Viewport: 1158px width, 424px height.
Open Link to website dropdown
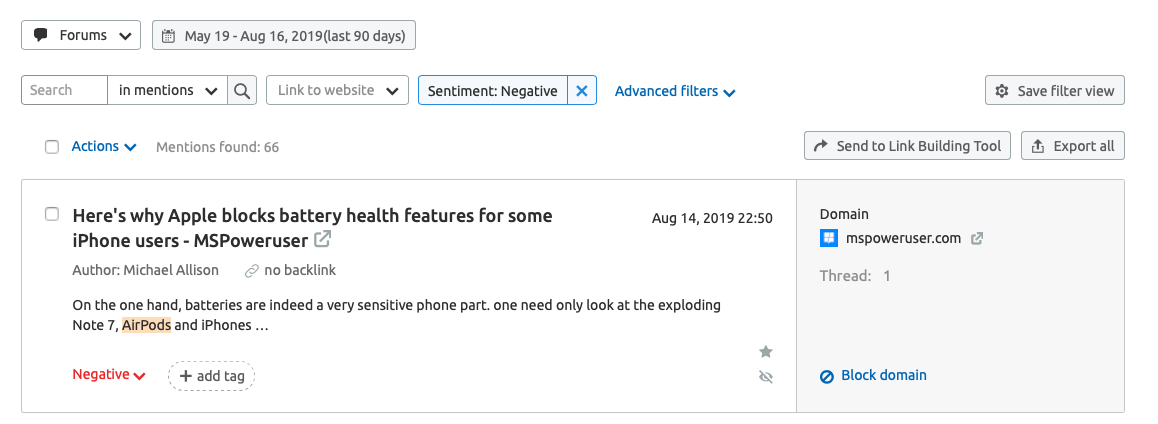click(338, 90)
